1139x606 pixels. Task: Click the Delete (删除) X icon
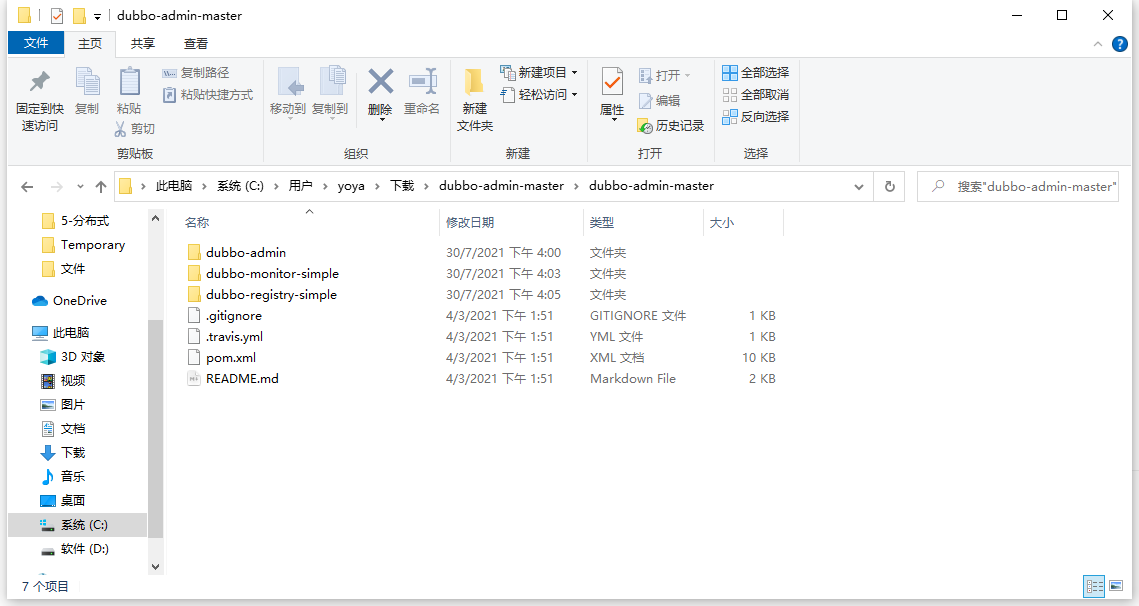pyautogui.click(x=380, y=81)
